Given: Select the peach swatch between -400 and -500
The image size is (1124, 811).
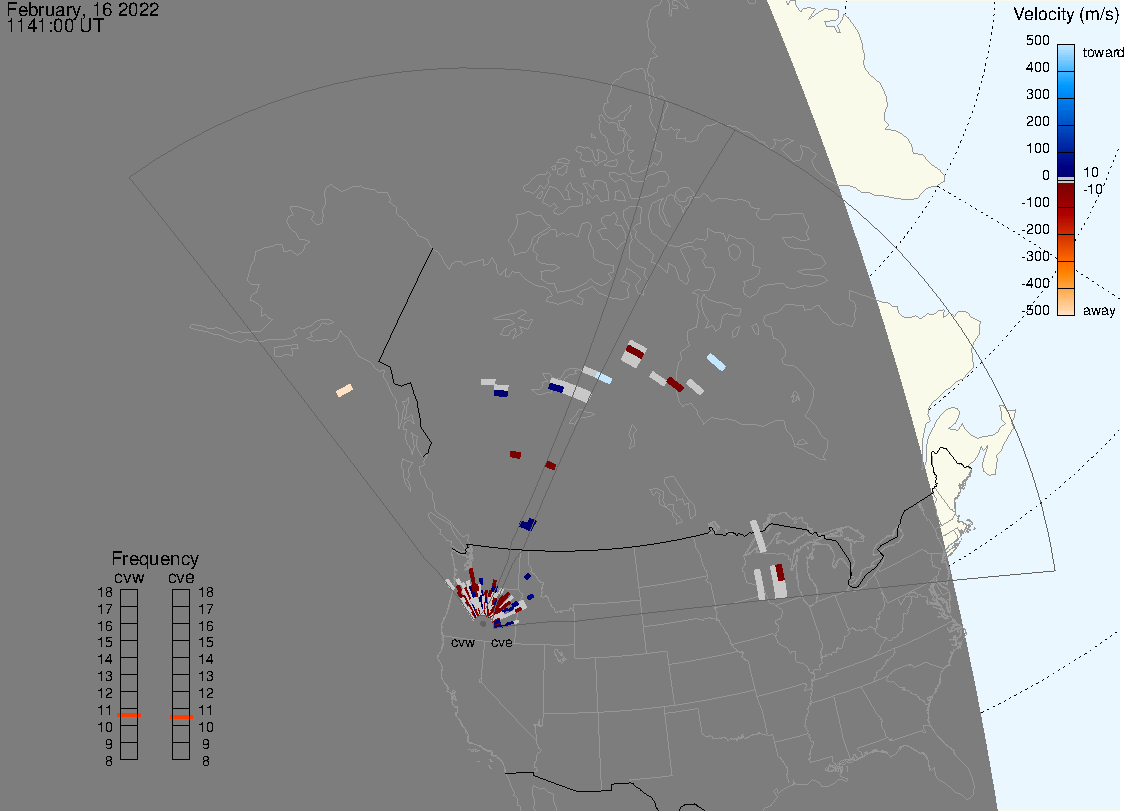Looking at the screenshot, I should pos(1066,302).
